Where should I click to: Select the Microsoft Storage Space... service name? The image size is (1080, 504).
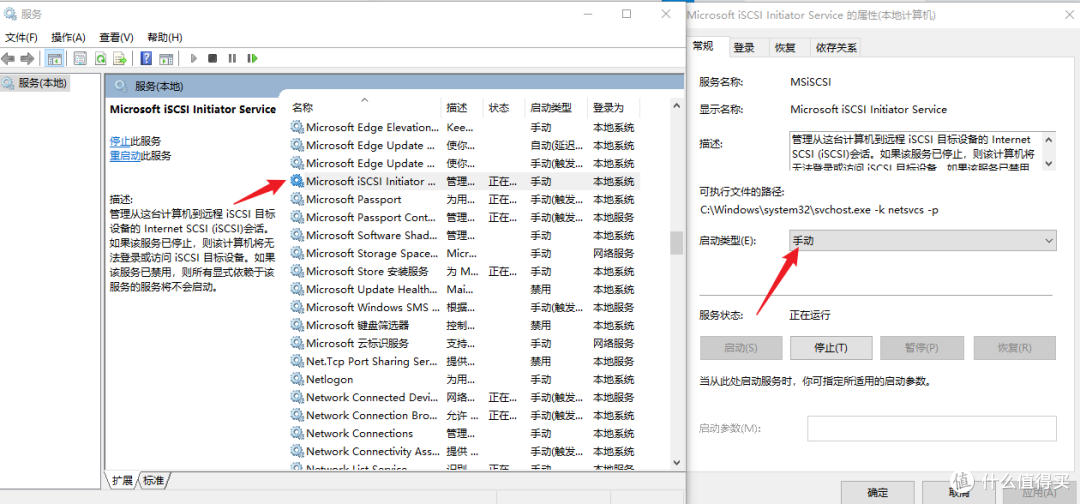pyautogui.click(x=371, y=253)
